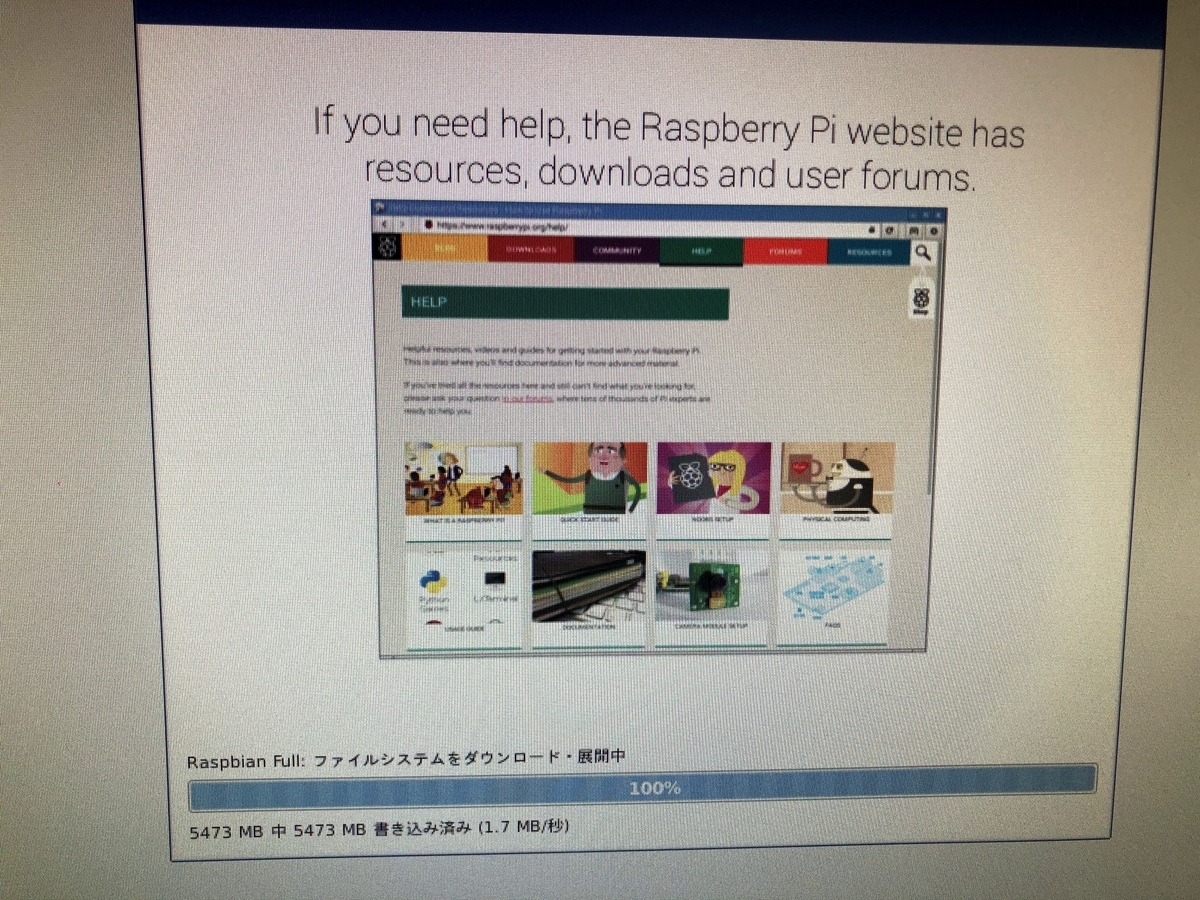The height and width of the screenshot is (900, 1200).
Task: Click the 100% installation progress bar
Action: click(643, 787)
